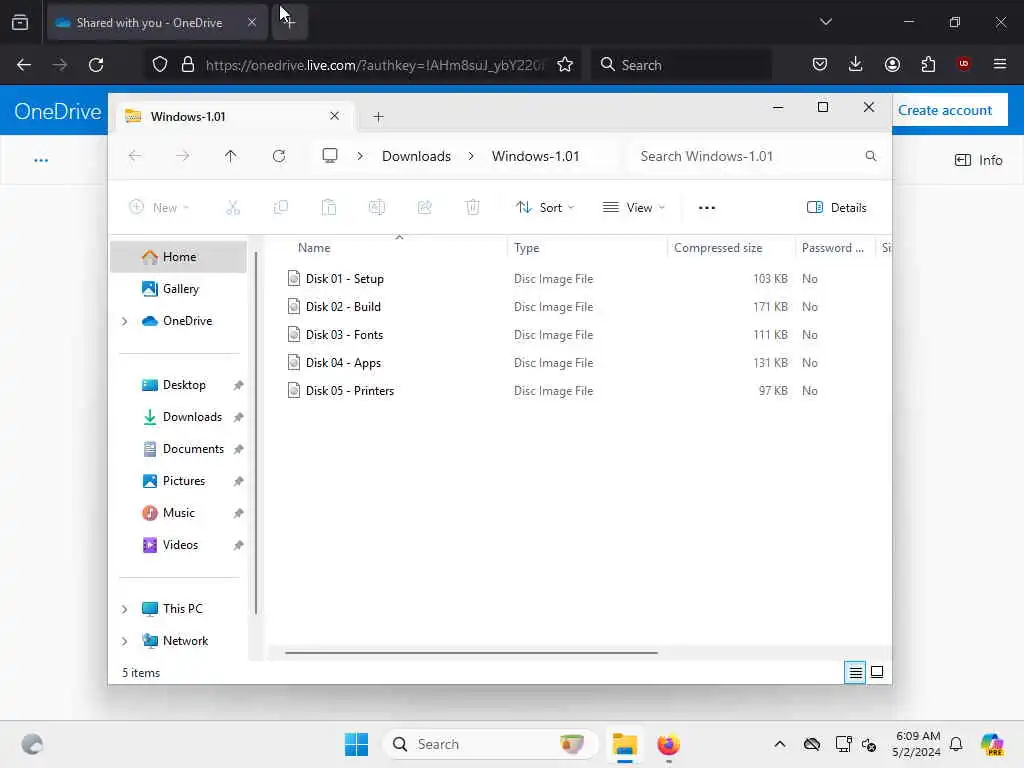Click the search magnifier in Explorer search box

click(871, 156)
